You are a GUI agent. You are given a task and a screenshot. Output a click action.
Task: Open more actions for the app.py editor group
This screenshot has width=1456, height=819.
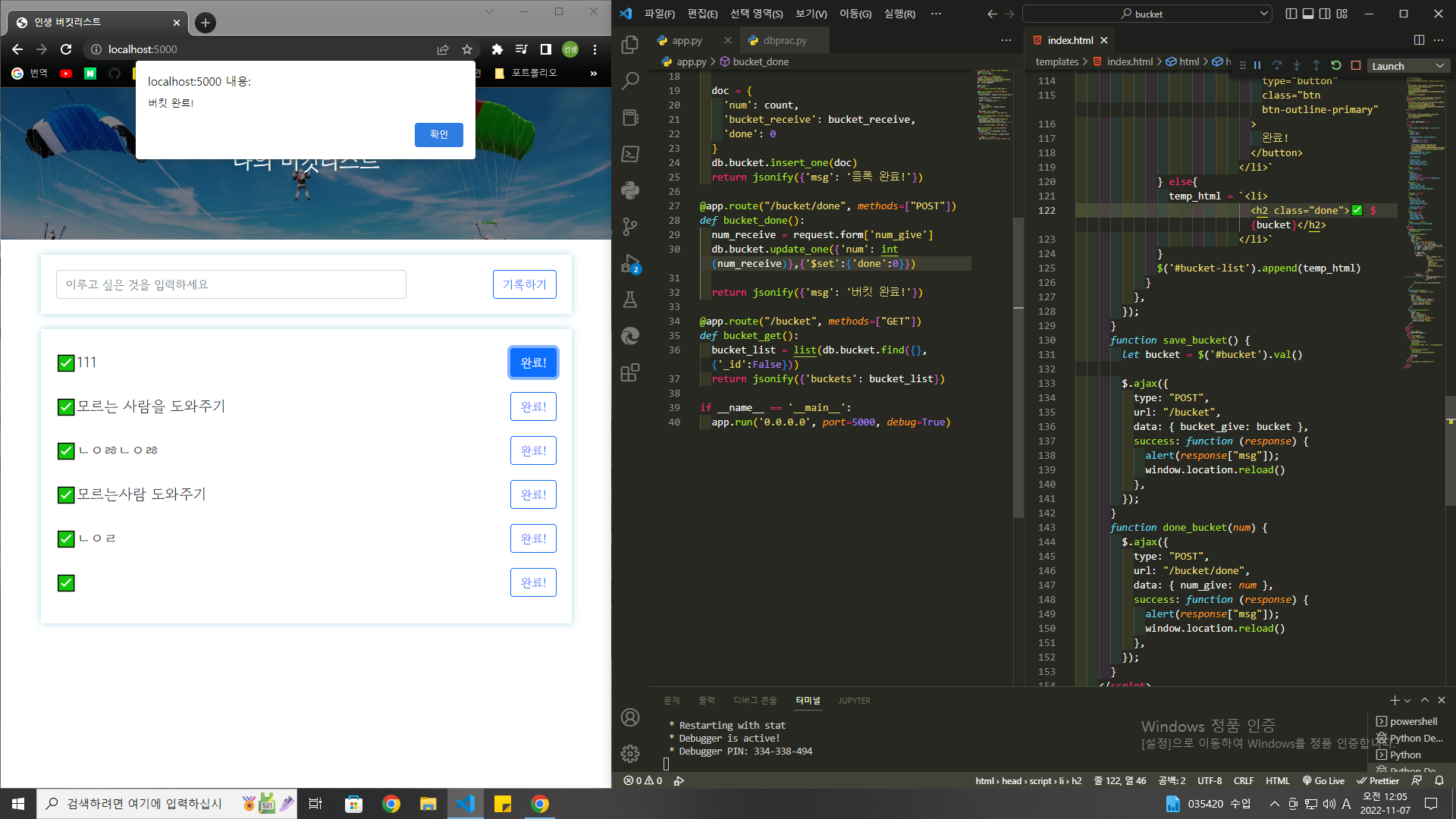tap(1006, 40)
